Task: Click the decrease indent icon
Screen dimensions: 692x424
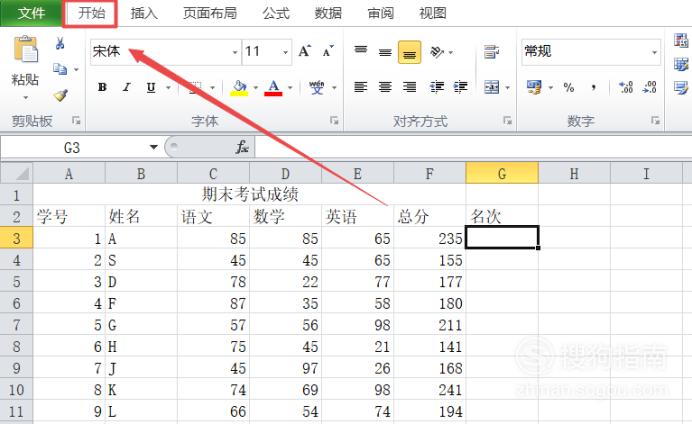Action: pyautogui.click(x=437, y=87)
